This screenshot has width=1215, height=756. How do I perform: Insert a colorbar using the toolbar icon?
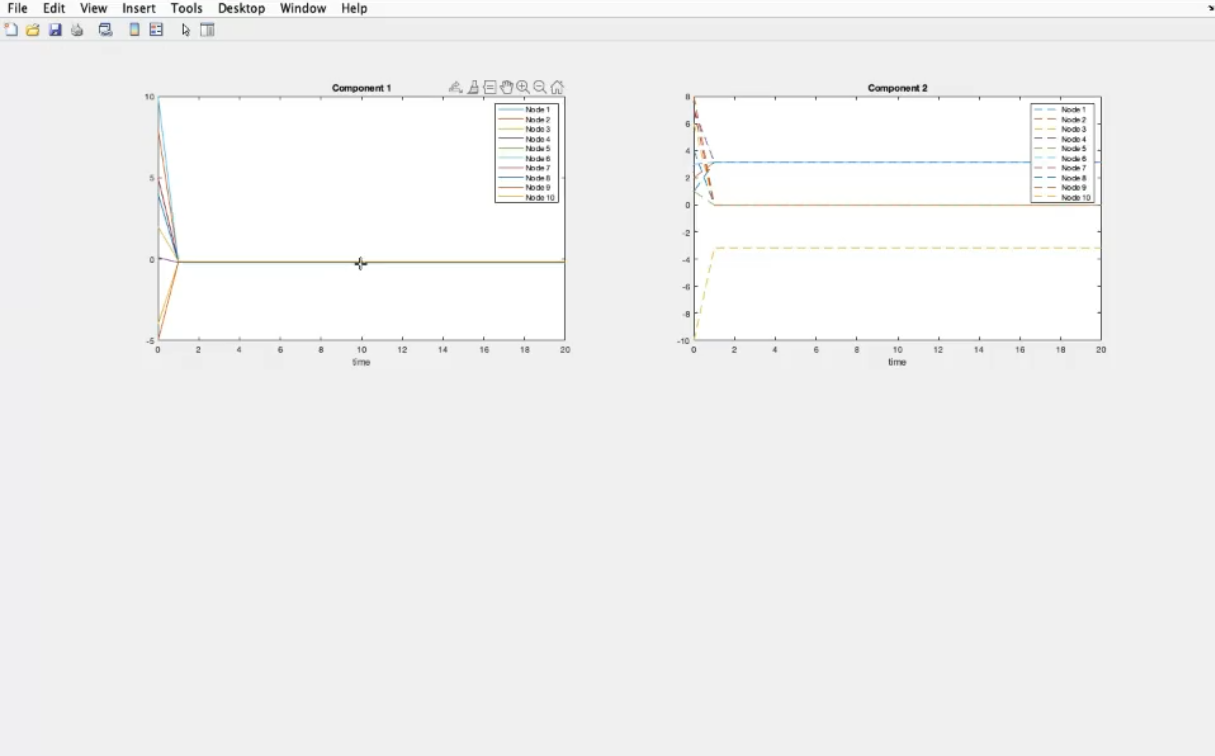click(x=134, y=30)
